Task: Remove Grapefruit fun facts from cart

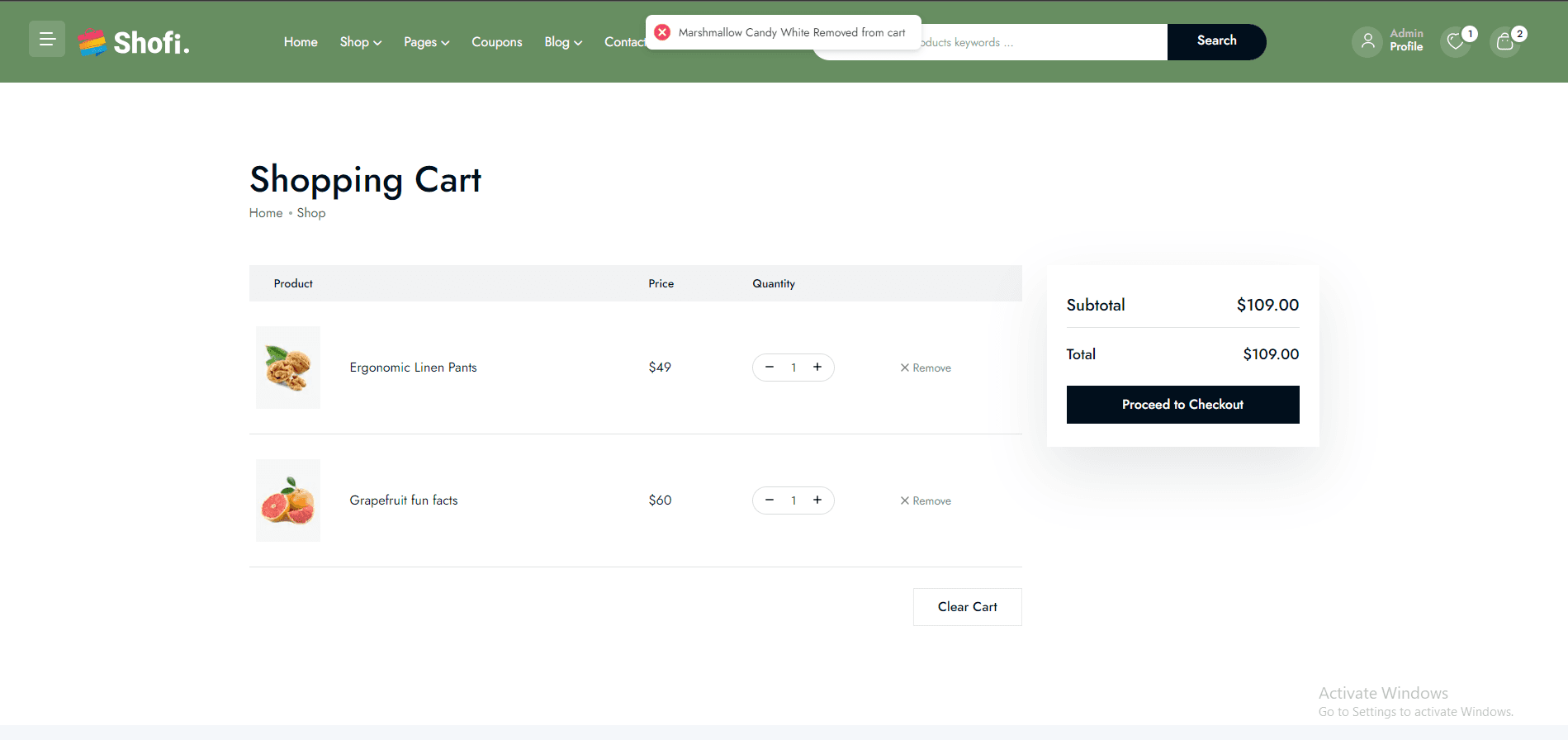Action: [926, 501]
